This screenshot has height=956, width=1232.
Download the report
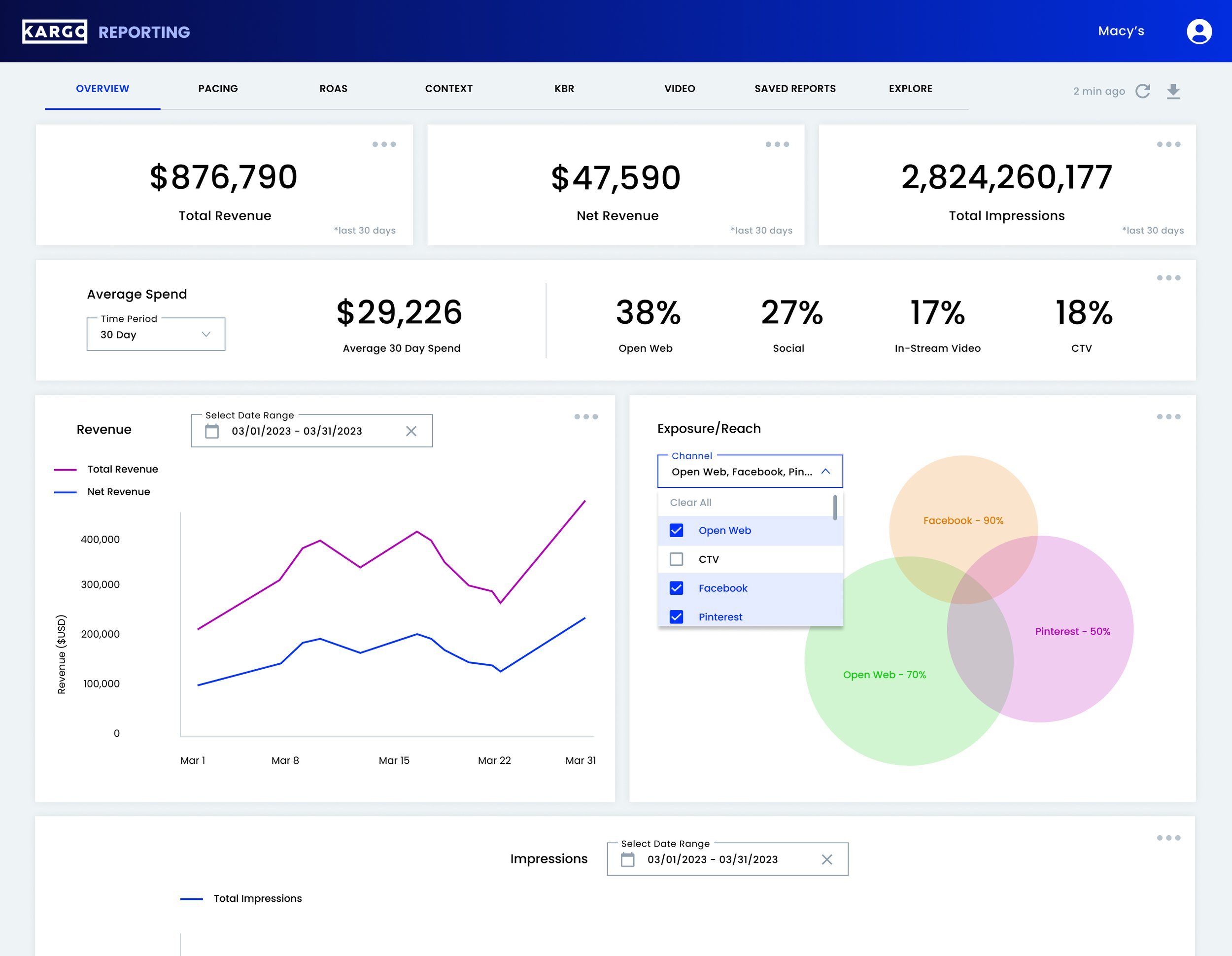coord(1173,91)
